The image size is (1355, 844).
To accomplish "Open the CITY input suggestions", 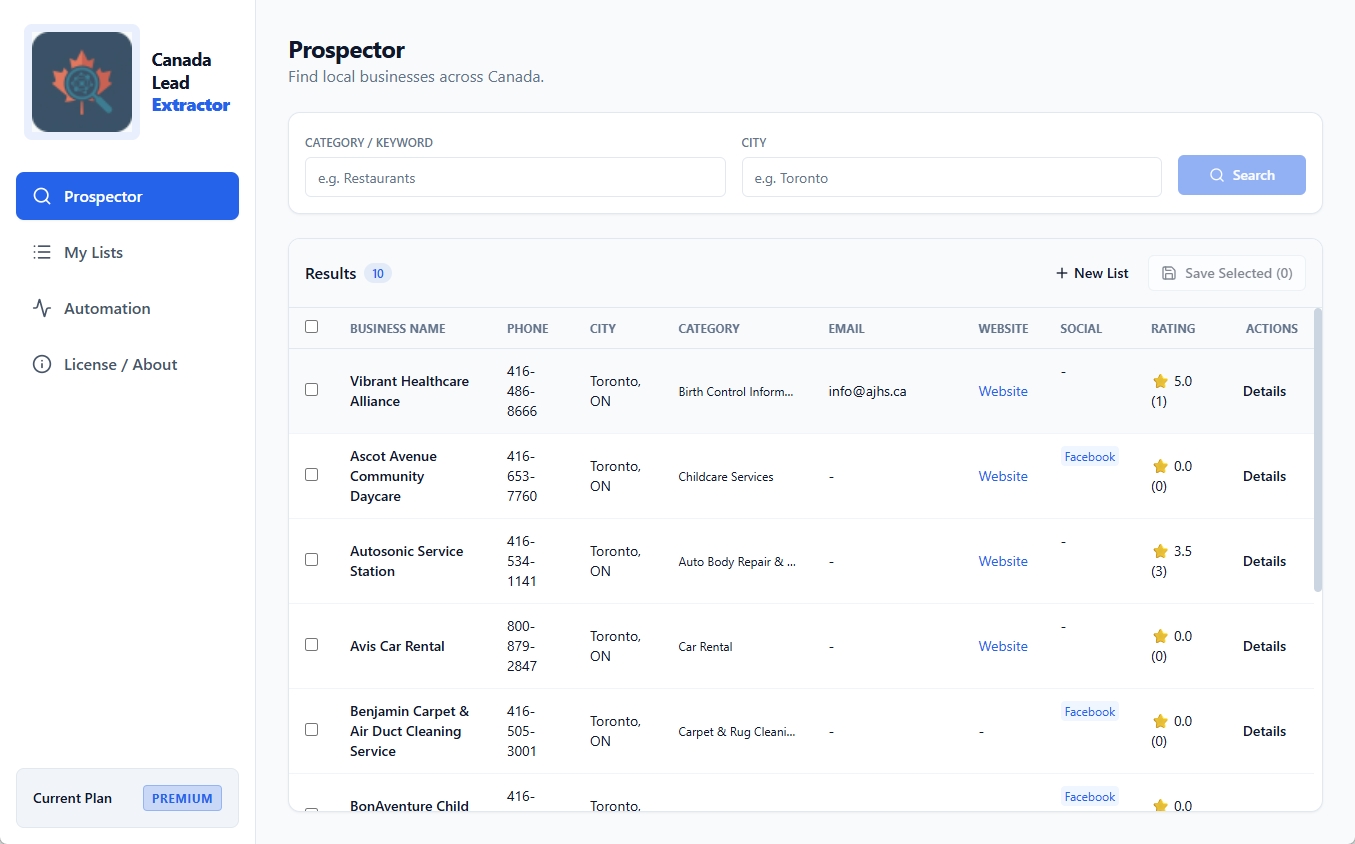I will (950, 177).
